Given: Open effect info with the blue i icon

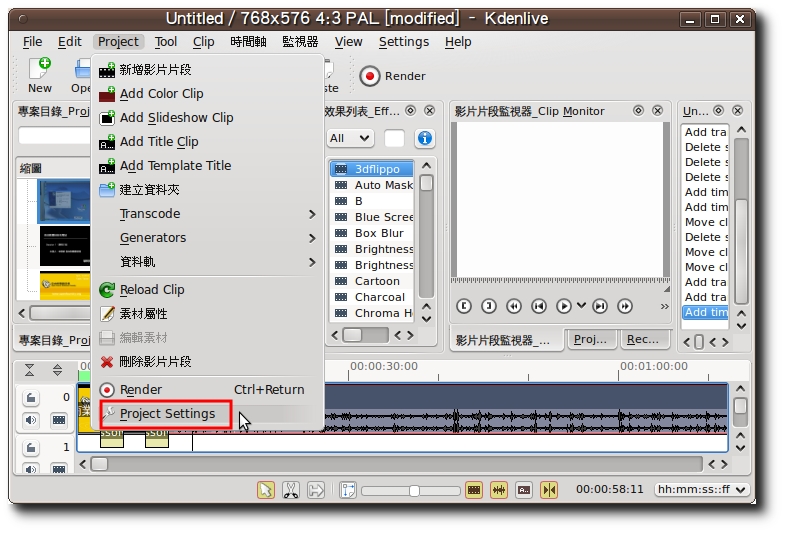Looking at the screenshot, I should pyautogui.click(x=425, y=138).
